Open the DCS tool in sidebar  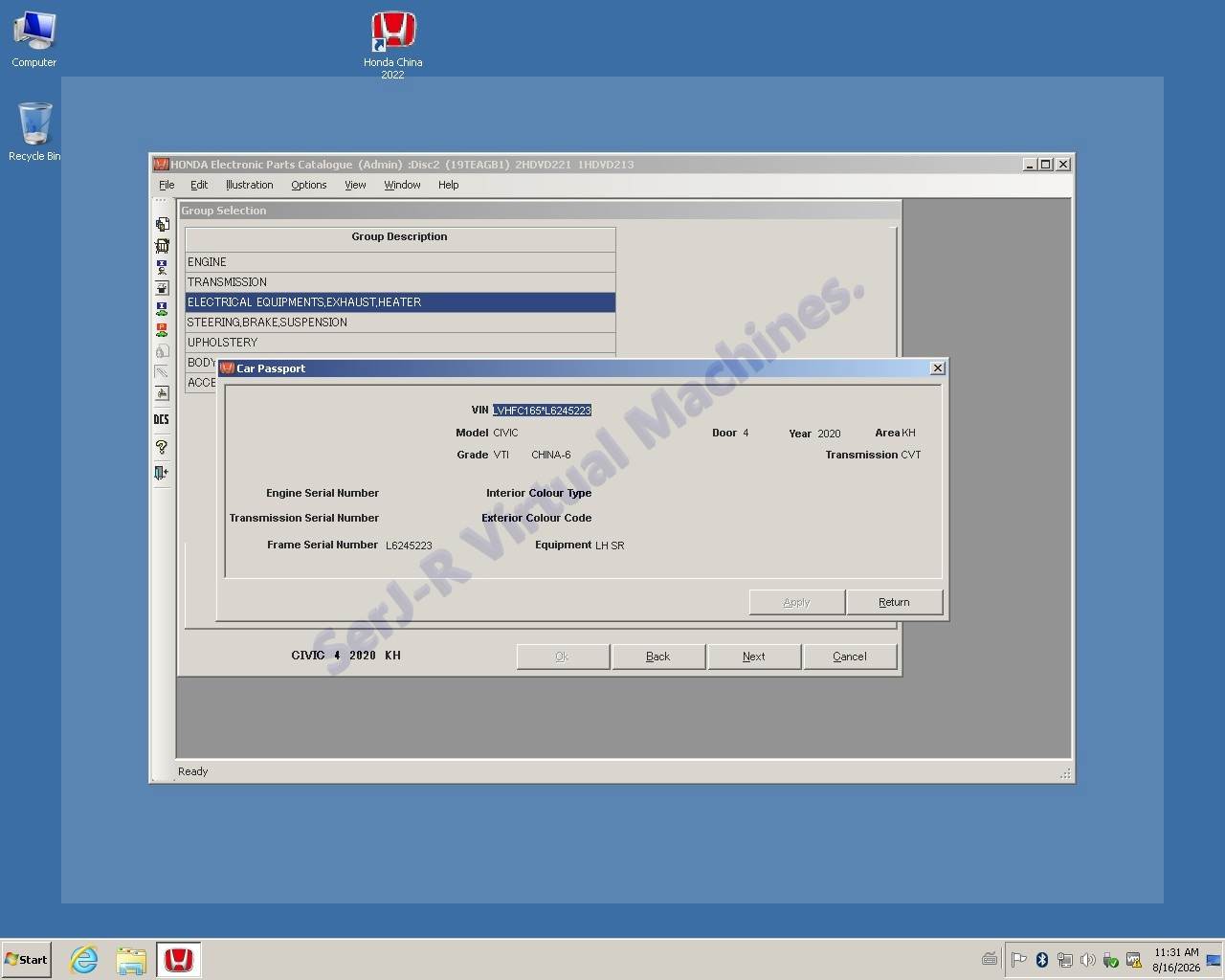click(162, 419)
